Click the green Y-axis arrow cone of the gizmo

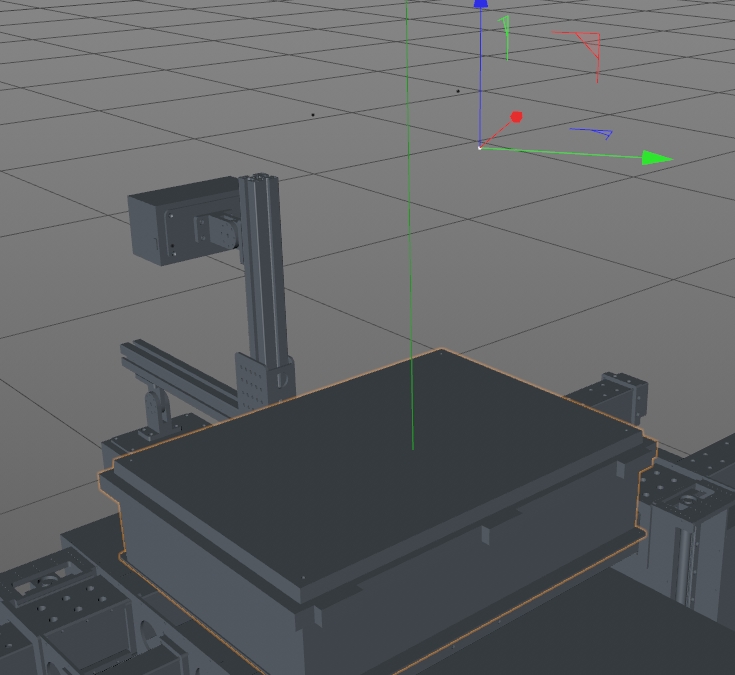point(657,158)
